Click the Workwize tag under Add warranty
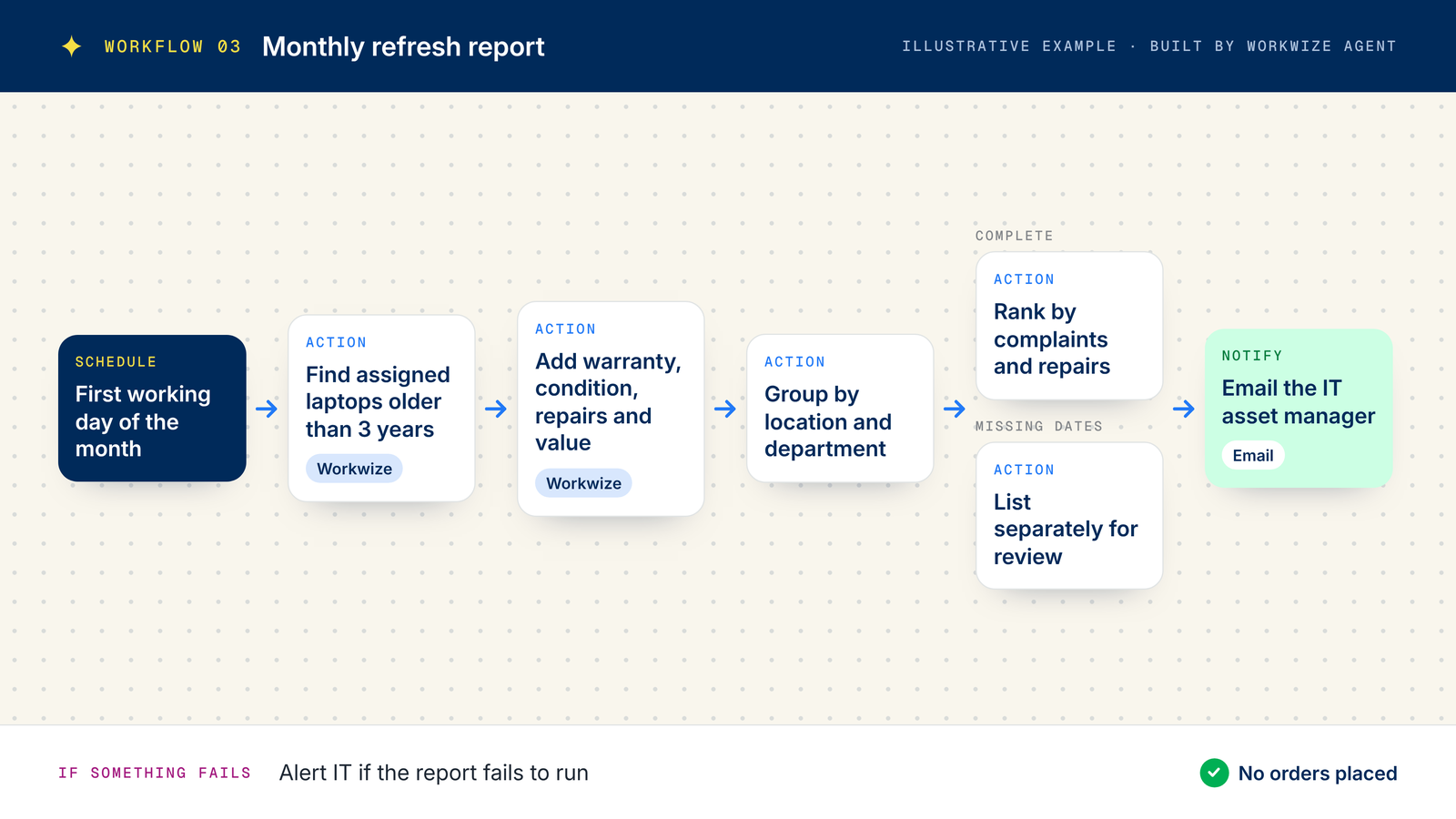 (583, 483)
